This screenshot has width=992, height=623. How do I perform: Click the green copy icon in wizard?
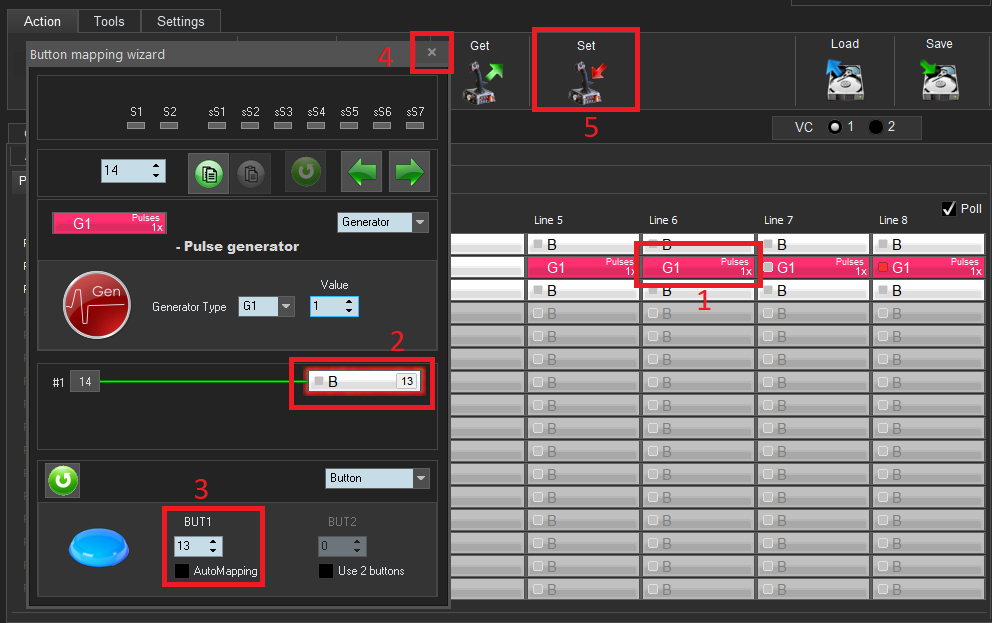click(210, 172)
